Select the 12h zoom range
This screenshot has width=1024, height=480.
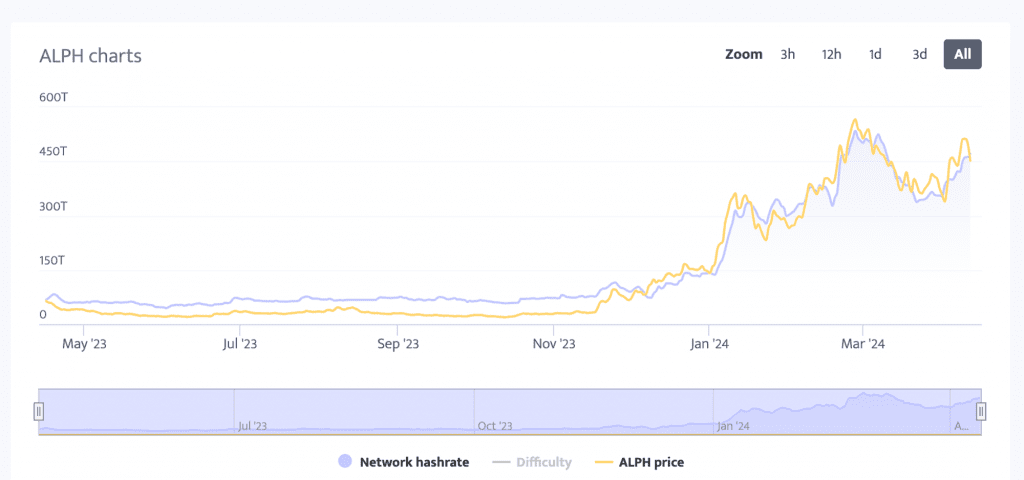(x=831, y=54)
